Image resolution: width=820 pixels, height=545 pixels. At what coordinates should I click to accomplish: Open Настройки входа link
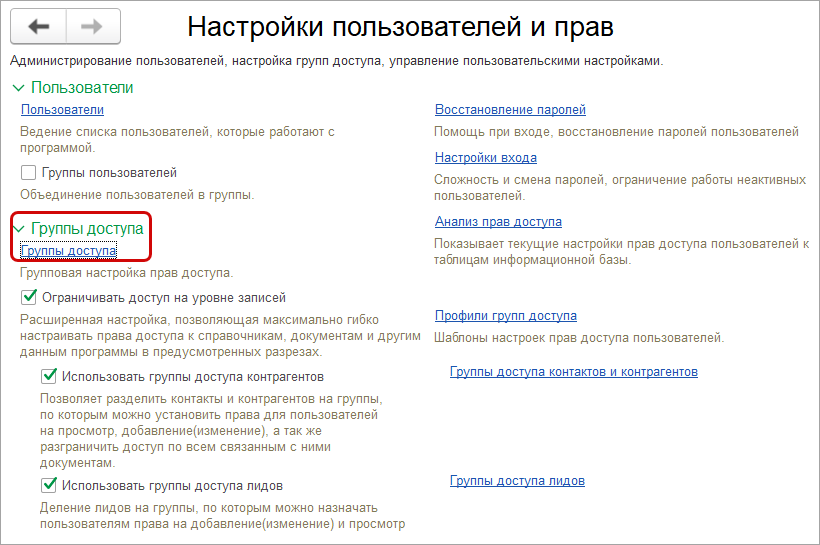(486, 157)
